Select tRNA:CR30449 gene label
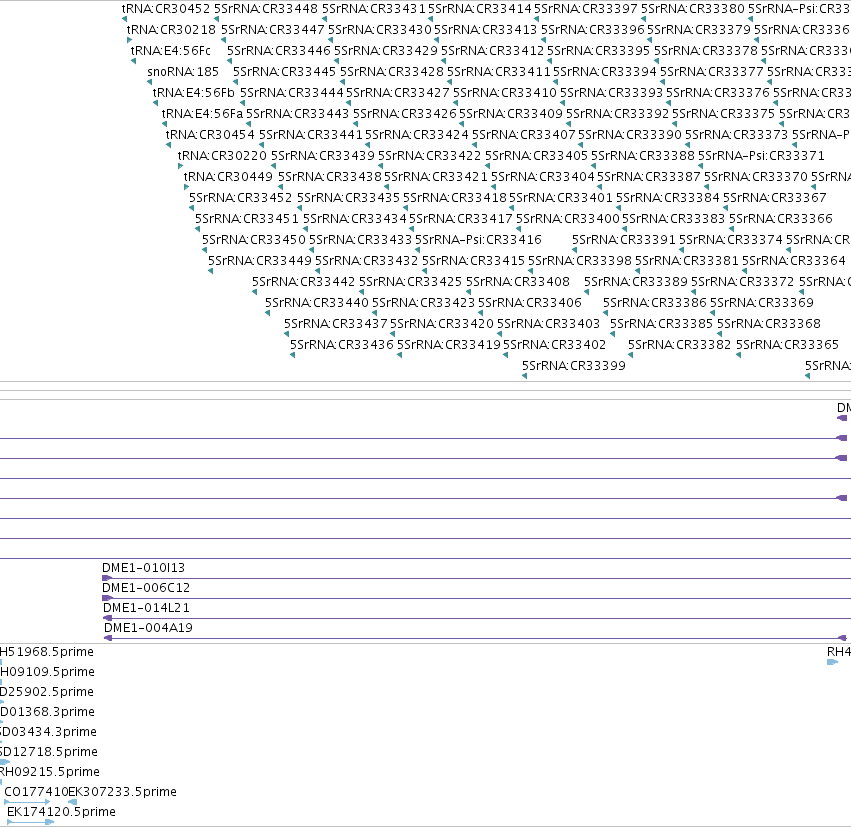Screen dimensions: 851x827 point(228,177)
